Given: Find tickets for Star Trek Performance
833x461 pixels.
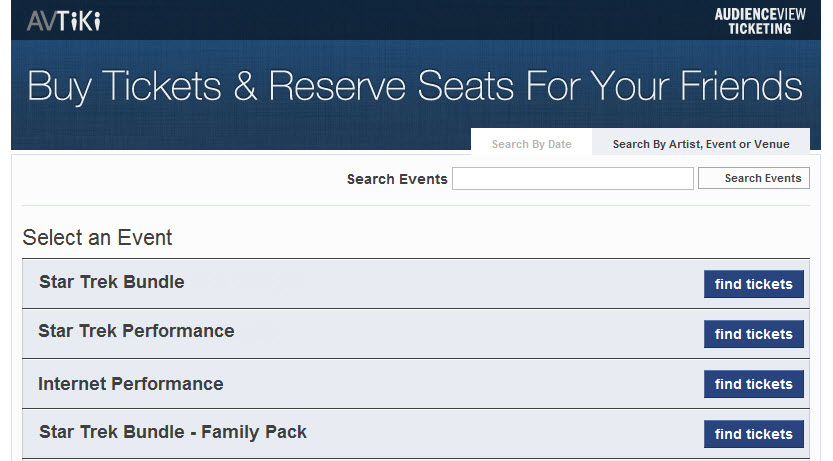Looking at the screenshot, I should [x=753, y=334].
